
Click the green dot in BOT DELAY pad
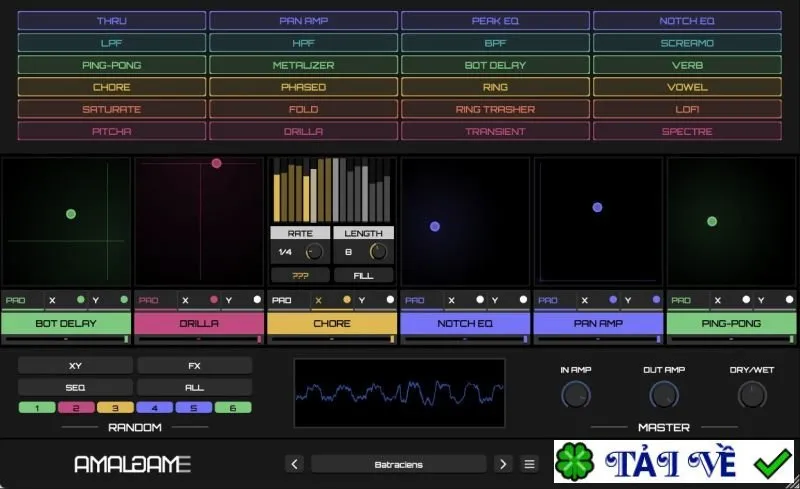point(71,214)
